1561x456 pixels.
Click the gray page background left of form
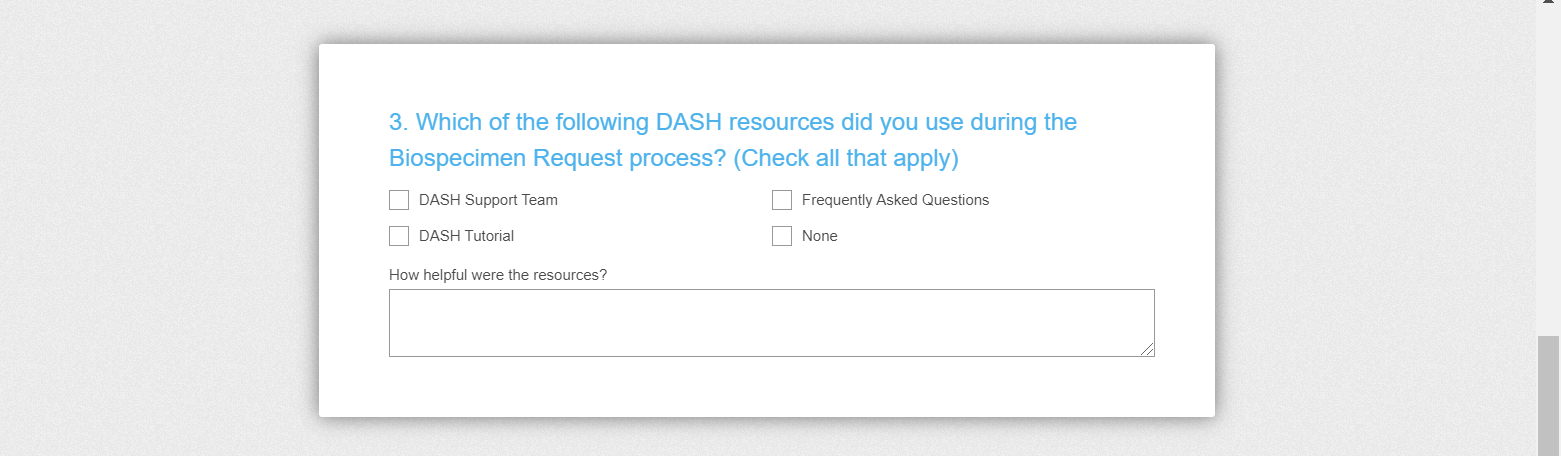coord(160,230)
